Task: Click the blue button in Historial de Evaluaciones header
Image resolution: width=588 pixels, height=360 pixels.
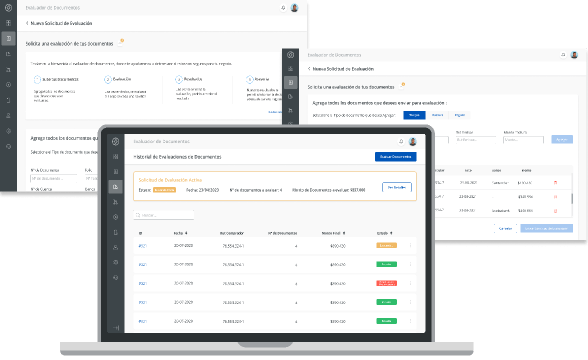Action: [396, 157]
